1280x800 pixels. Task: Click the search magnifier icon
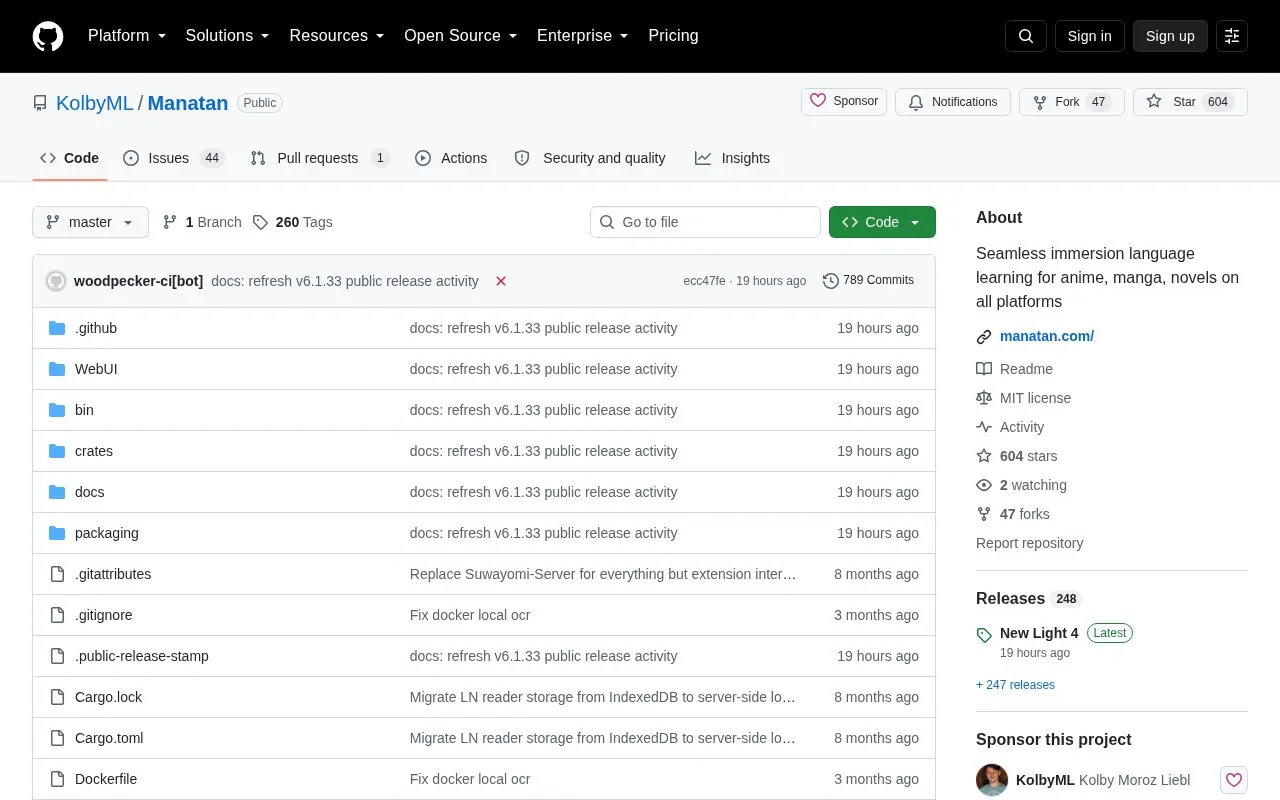pos(1026,36)
